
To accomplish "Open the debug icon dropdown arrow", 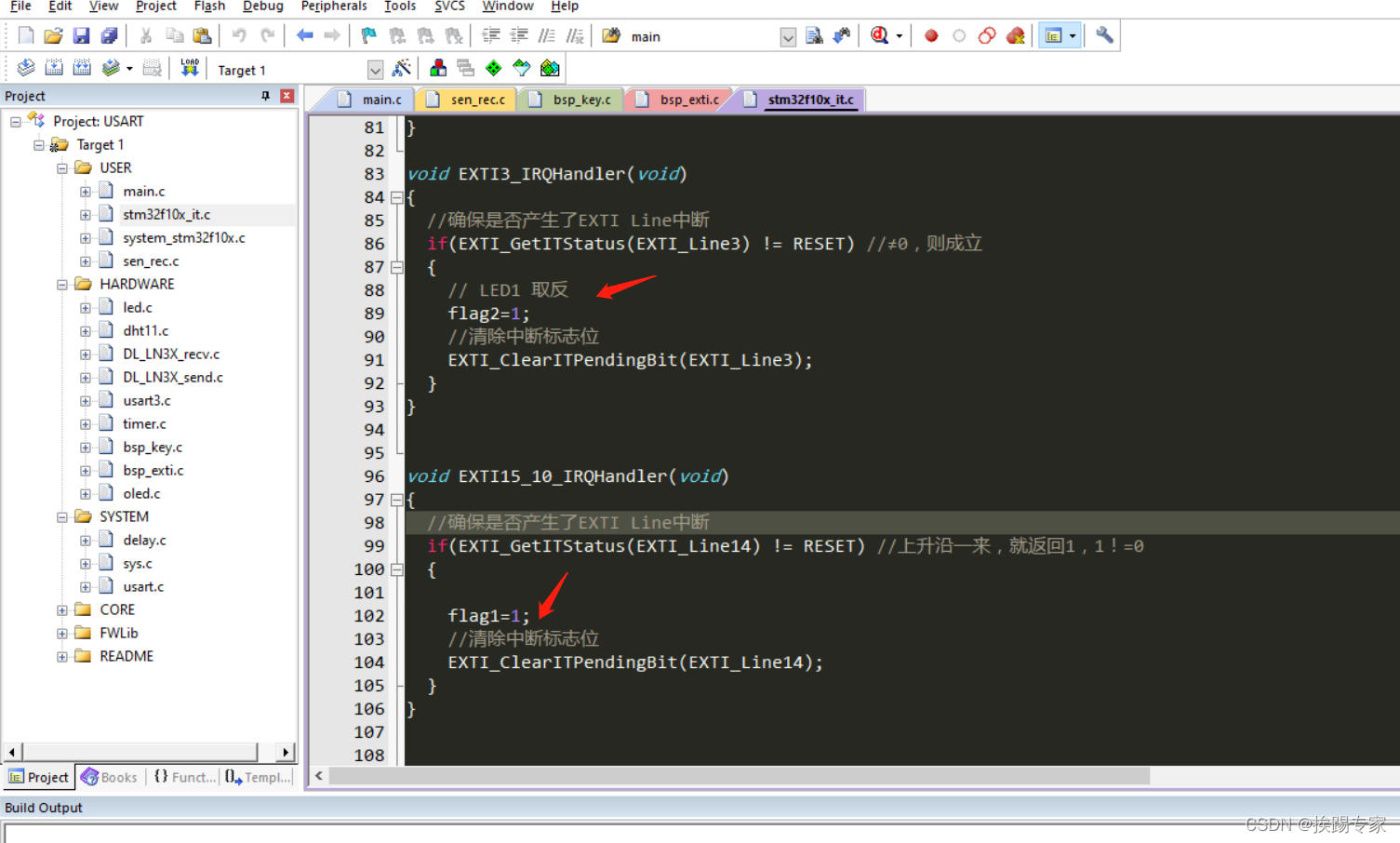I will (x=900, y=36).
